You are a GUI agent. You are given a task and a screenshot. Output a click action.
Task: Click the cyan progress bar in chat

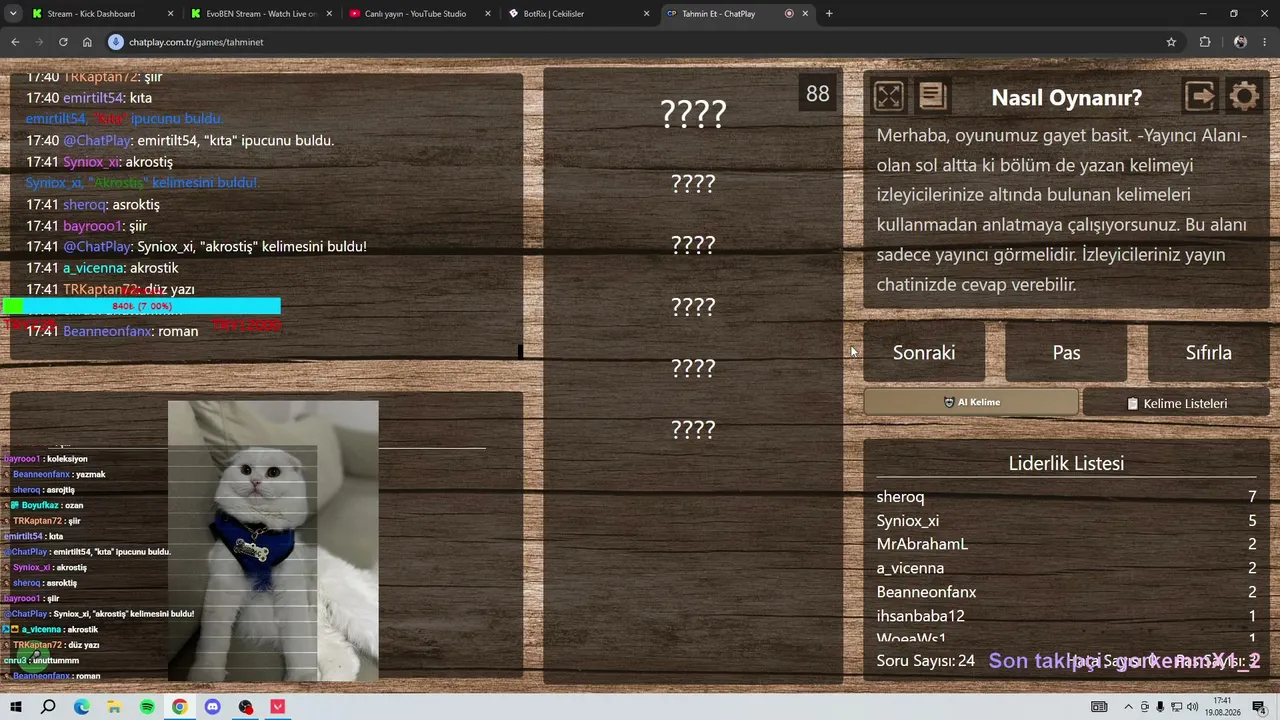(x=141, y=306)
